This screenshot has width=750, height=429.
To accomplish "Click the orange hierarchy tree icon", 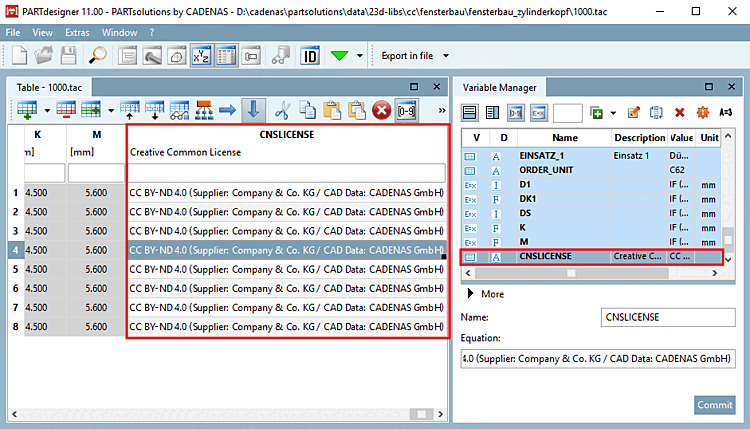I will (204, 110).
